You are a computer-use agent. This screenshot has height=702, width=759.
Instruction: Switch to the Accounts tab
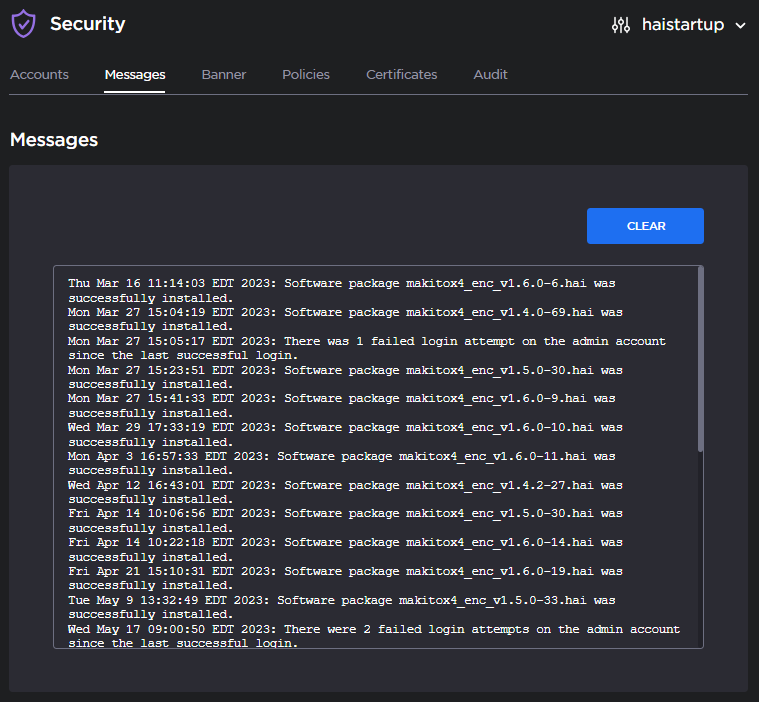click(39, 74)
